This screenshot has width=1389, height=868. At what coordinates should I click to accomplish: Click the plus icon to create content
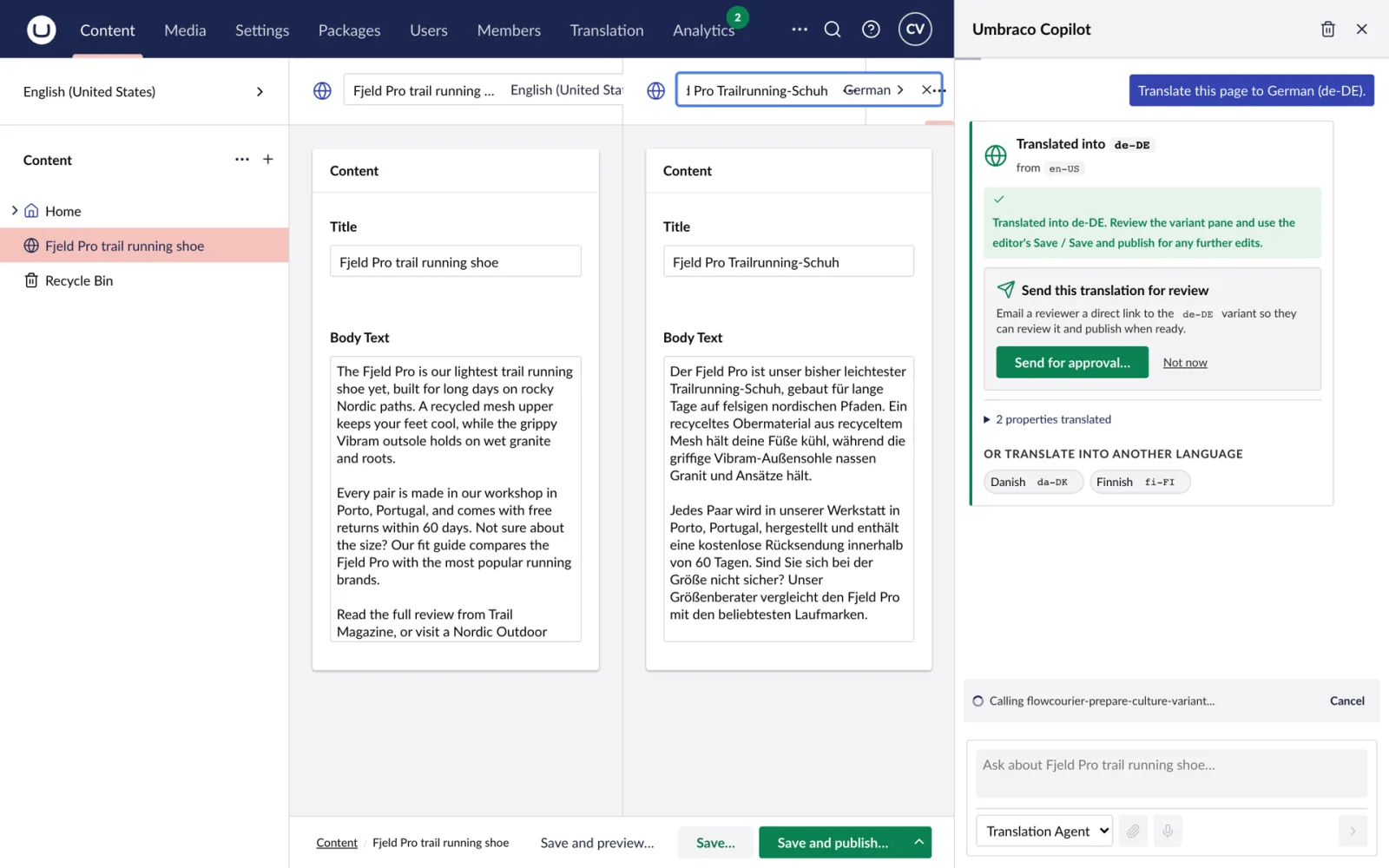[268, 160]
